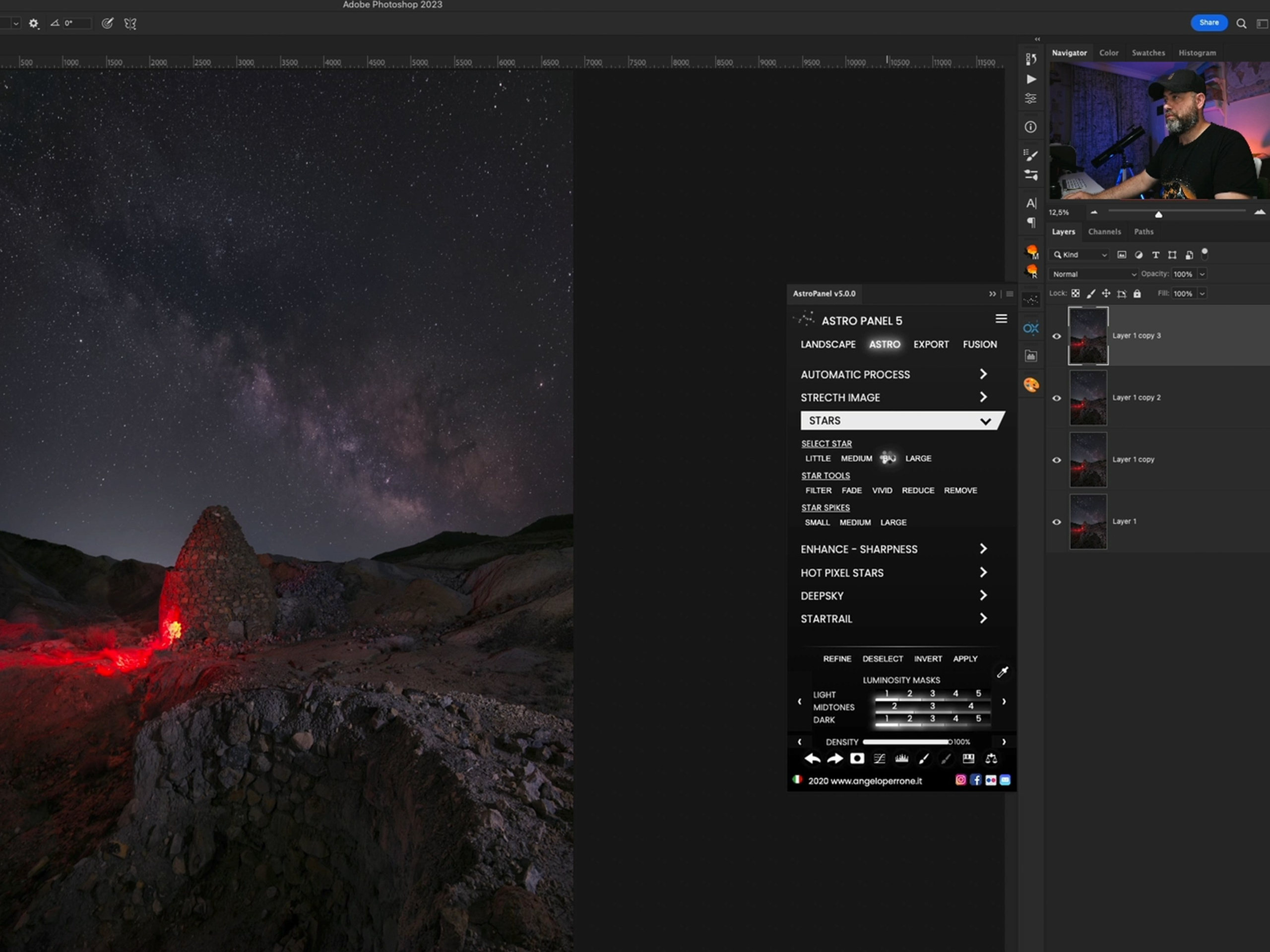This screenshot has height=952, width=1270.
Task: Click the blue Share button
Action: tap(1208, 23)
